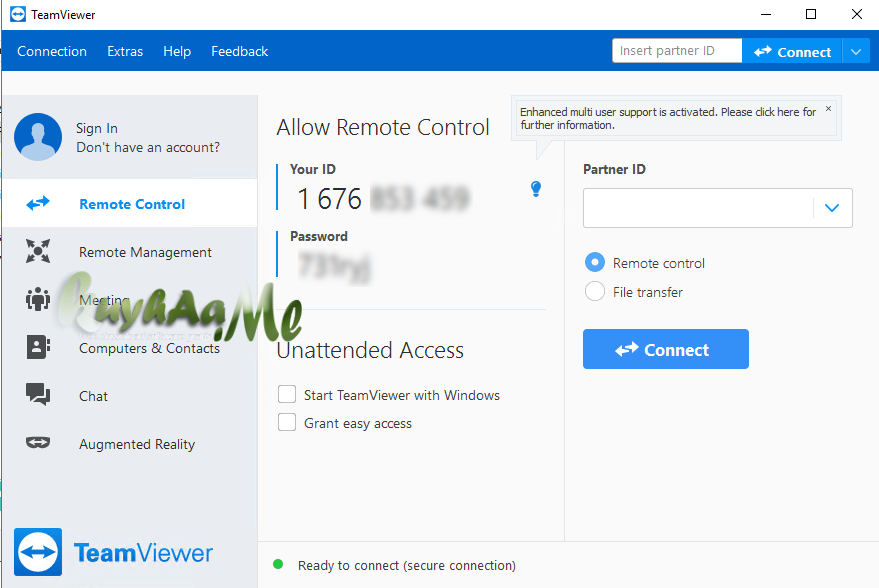Click the green connection status indicator
879x588 pixels.
(x=278, y=564)
